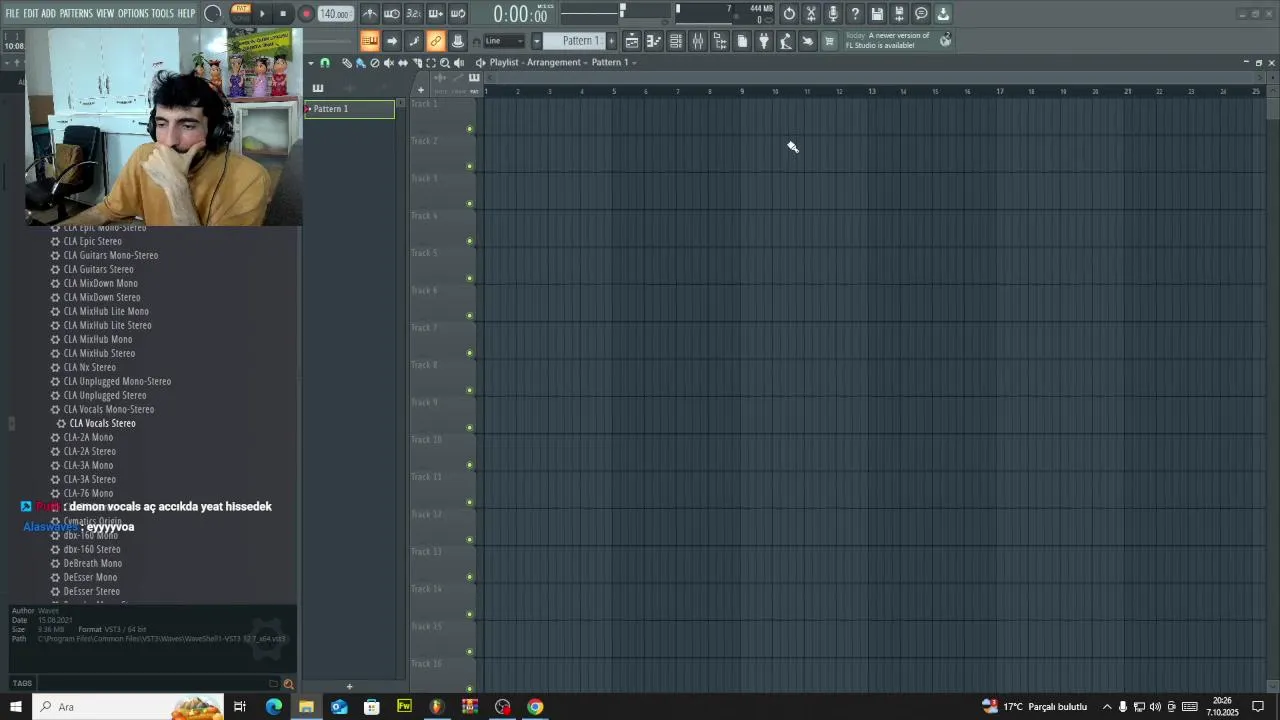Select the playlist paint brush tool
This screenshot has height=720, width=1280.
click(360, 63)
